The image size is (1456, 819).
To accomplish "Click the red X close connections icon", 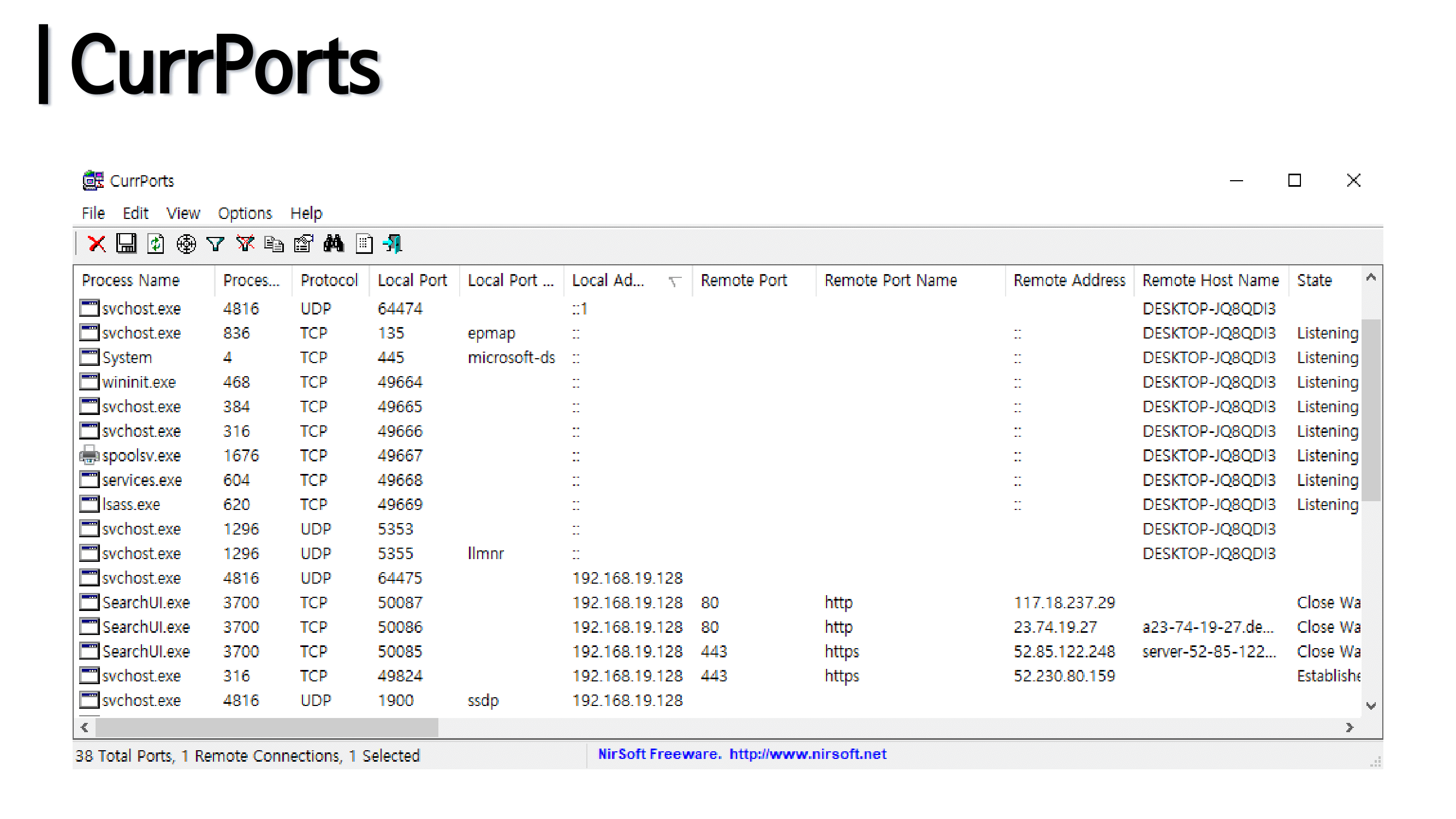I will point(97,244).
